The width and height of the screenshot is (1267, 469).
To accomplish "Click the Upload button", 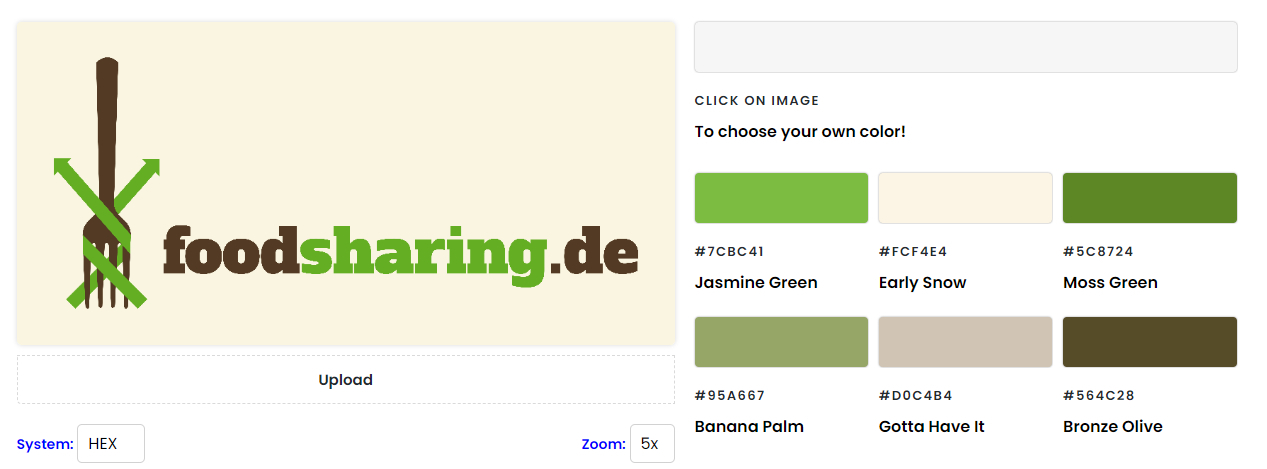I will click(x=345, y=380).
